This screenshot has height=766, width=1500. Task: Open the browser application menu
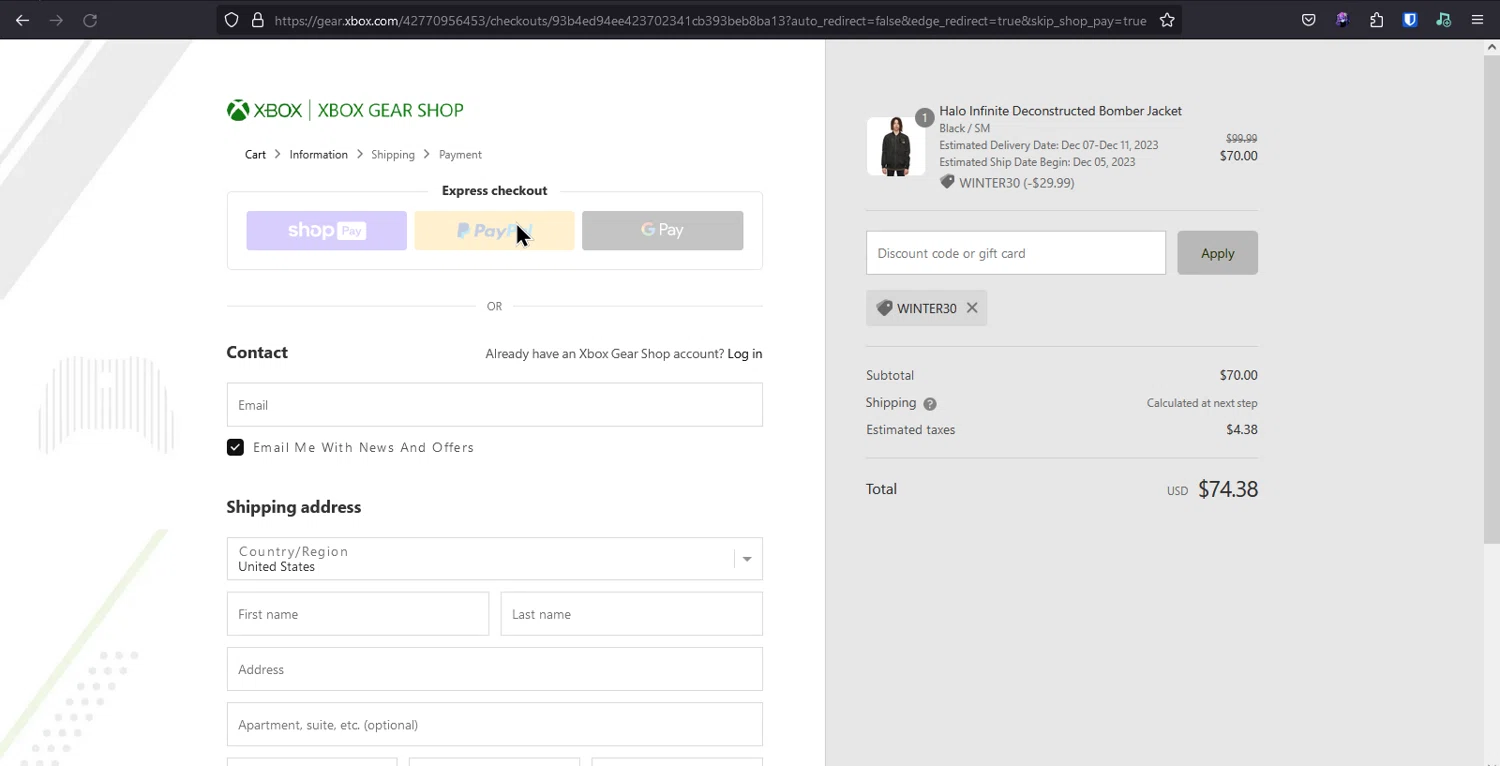click(1477, 20)
